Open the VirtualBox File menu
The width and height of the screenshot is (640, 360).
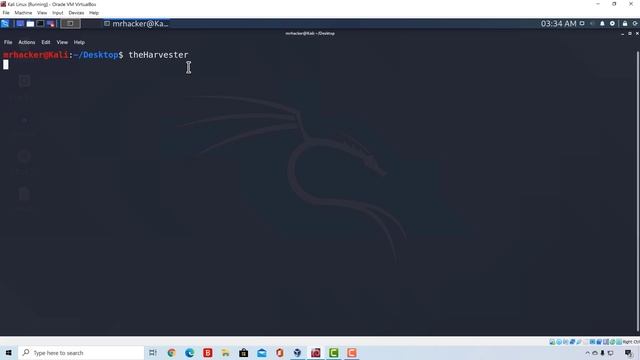[x=6, y=13]
